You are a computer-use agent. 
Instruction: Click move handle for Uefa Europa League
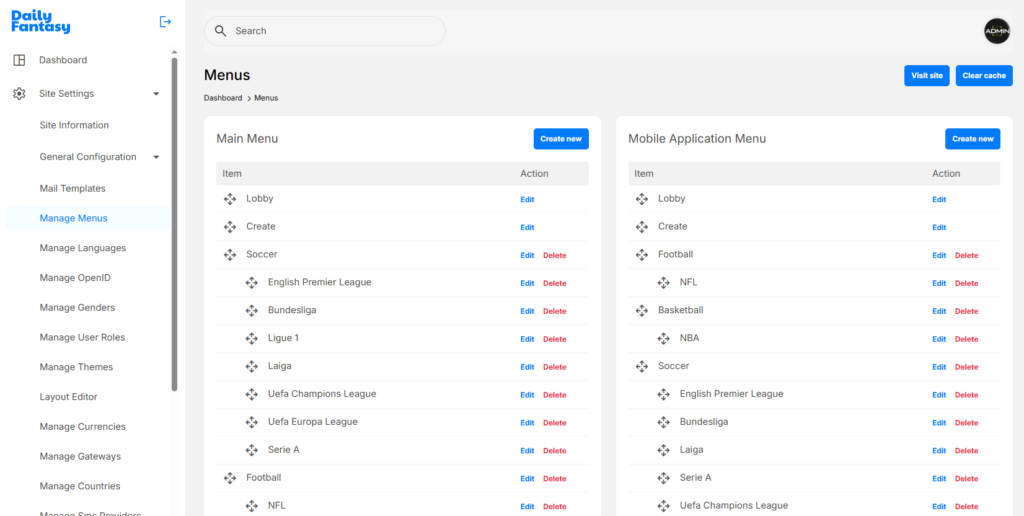pos(252,422)
